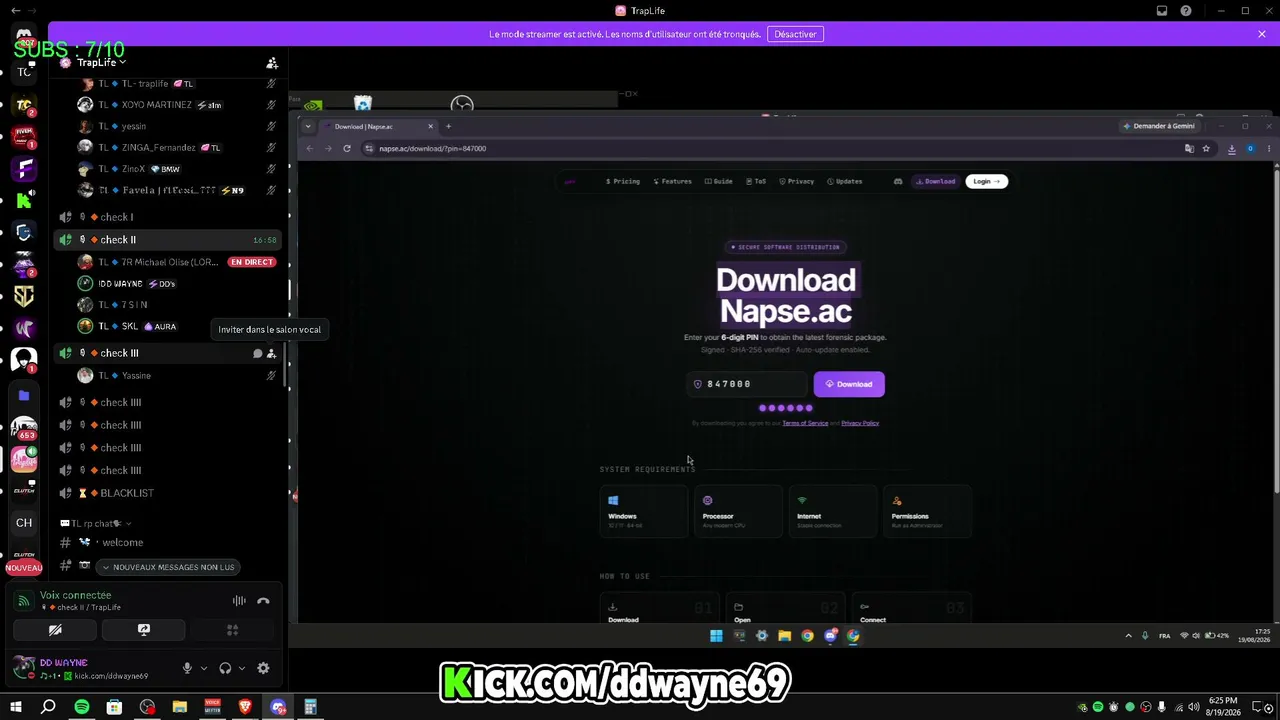Click the Login button
Screen dimensions: 1280x720
[x=986, y=182]
